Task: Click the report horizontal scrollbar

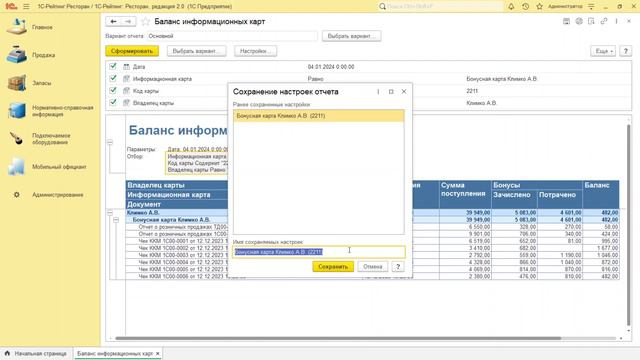Action: tap(338, 338)
